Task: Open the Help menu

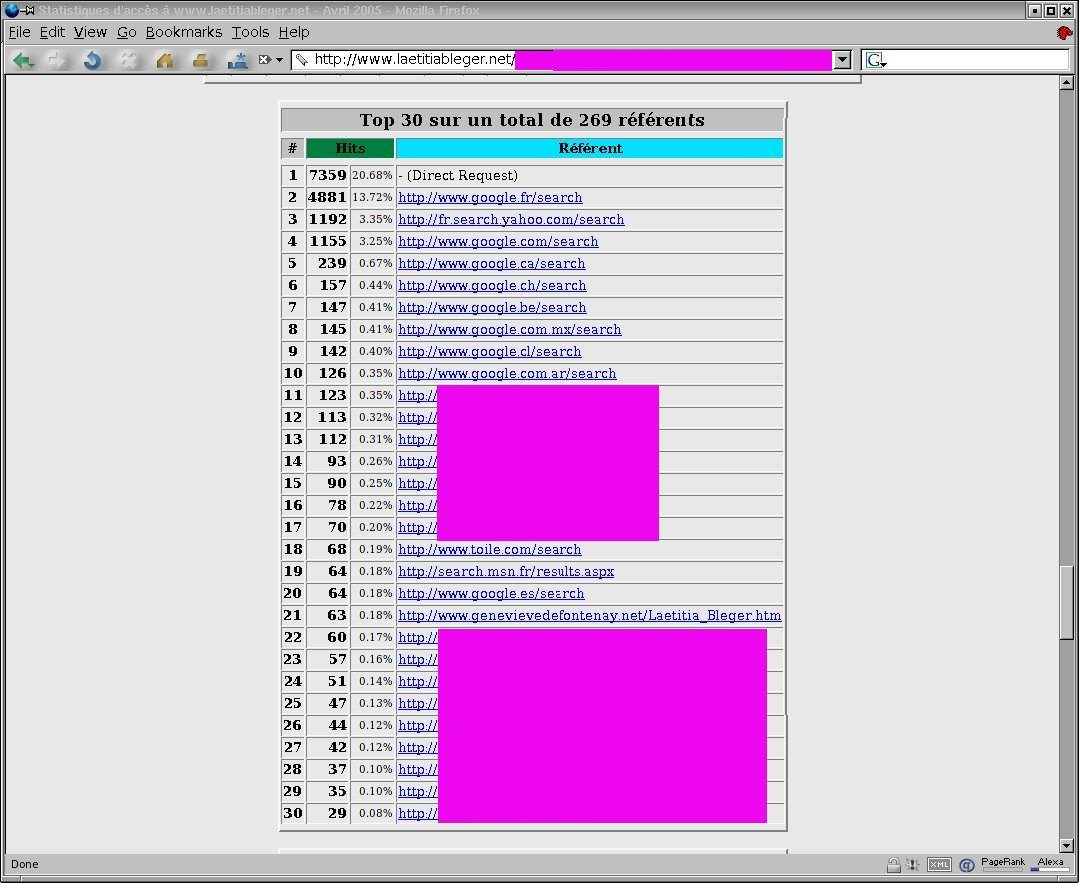Action: point(294,32)
